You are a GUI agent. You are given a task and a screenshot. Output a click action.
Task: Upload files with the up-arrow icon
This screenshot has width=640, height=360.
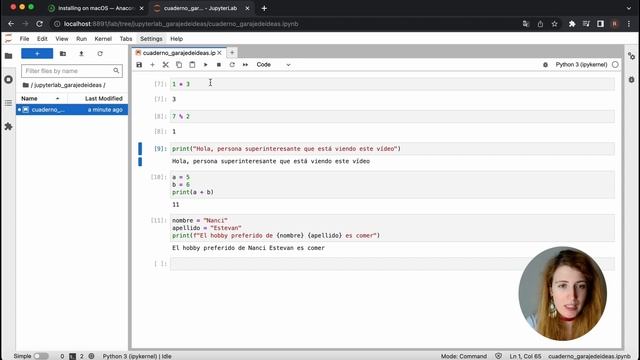[81, 53]
